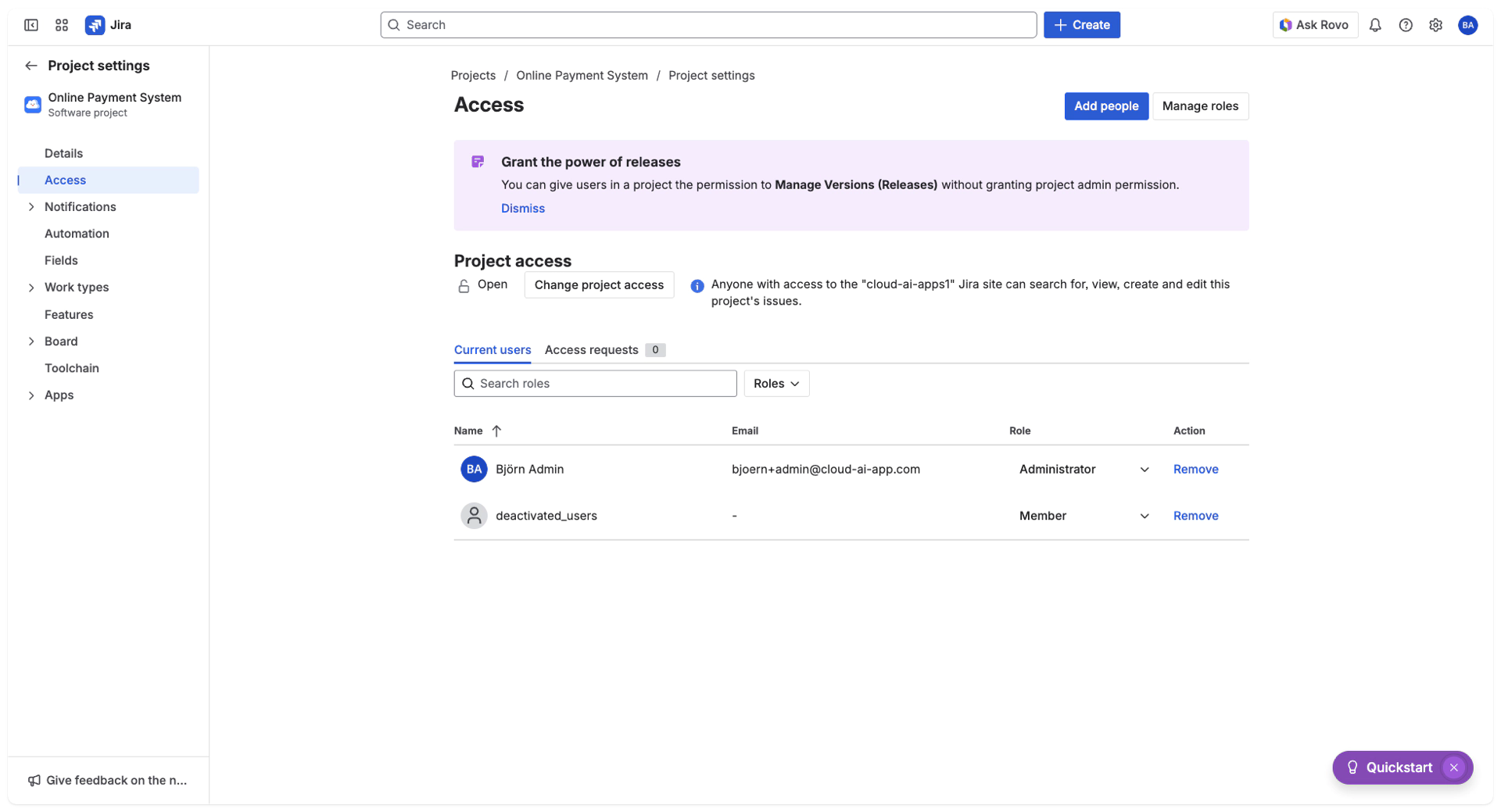
Task: Collapse the left sidebar panel
Action: tap(30, 24)
